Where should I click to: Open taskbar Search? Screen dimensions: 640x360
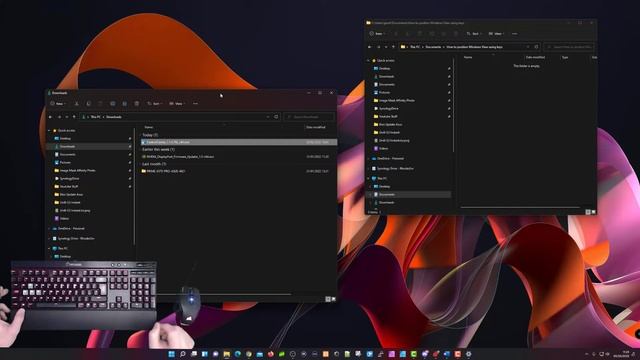(x=183, y=354)
